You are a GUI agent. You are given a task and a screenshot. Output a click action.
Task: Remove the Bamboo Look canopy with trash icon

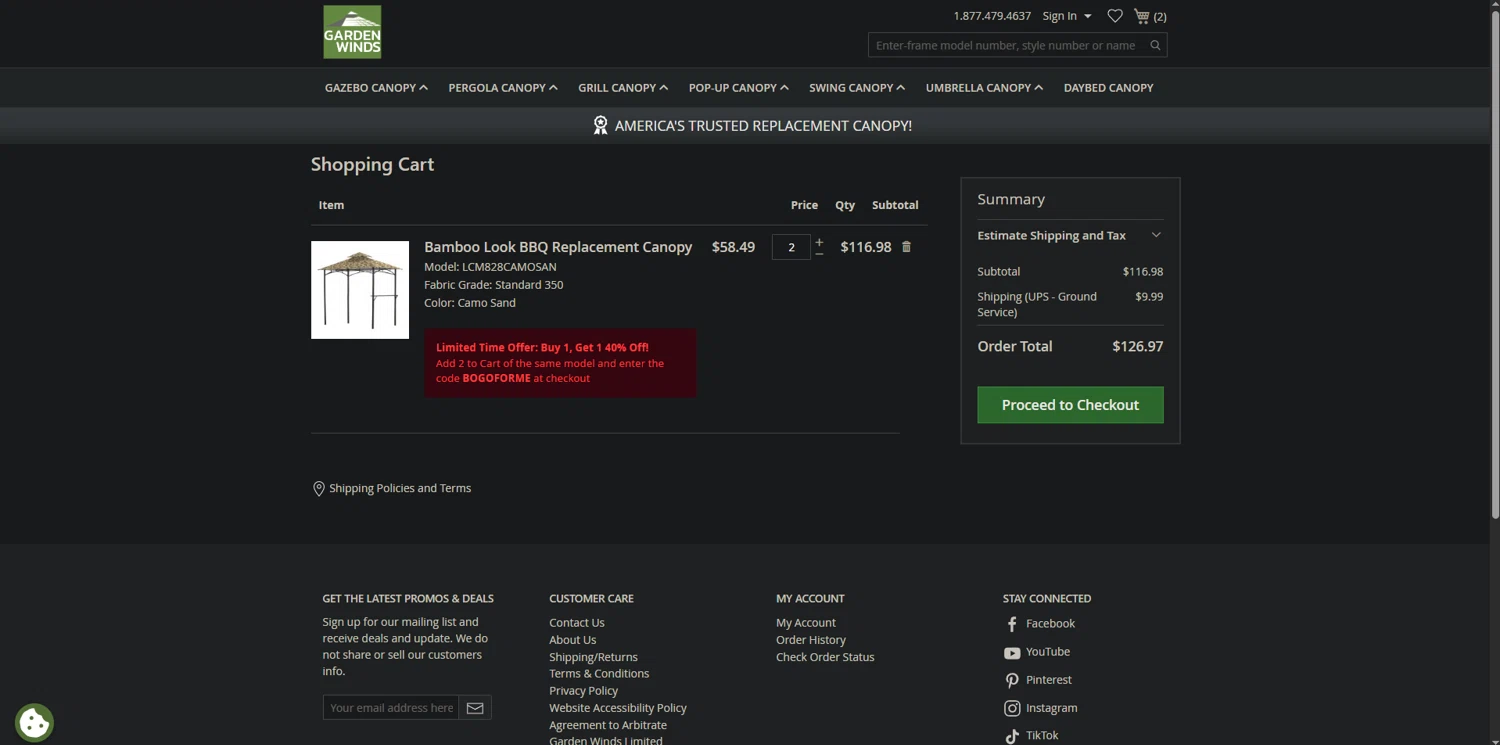click(x=906, y=247)
